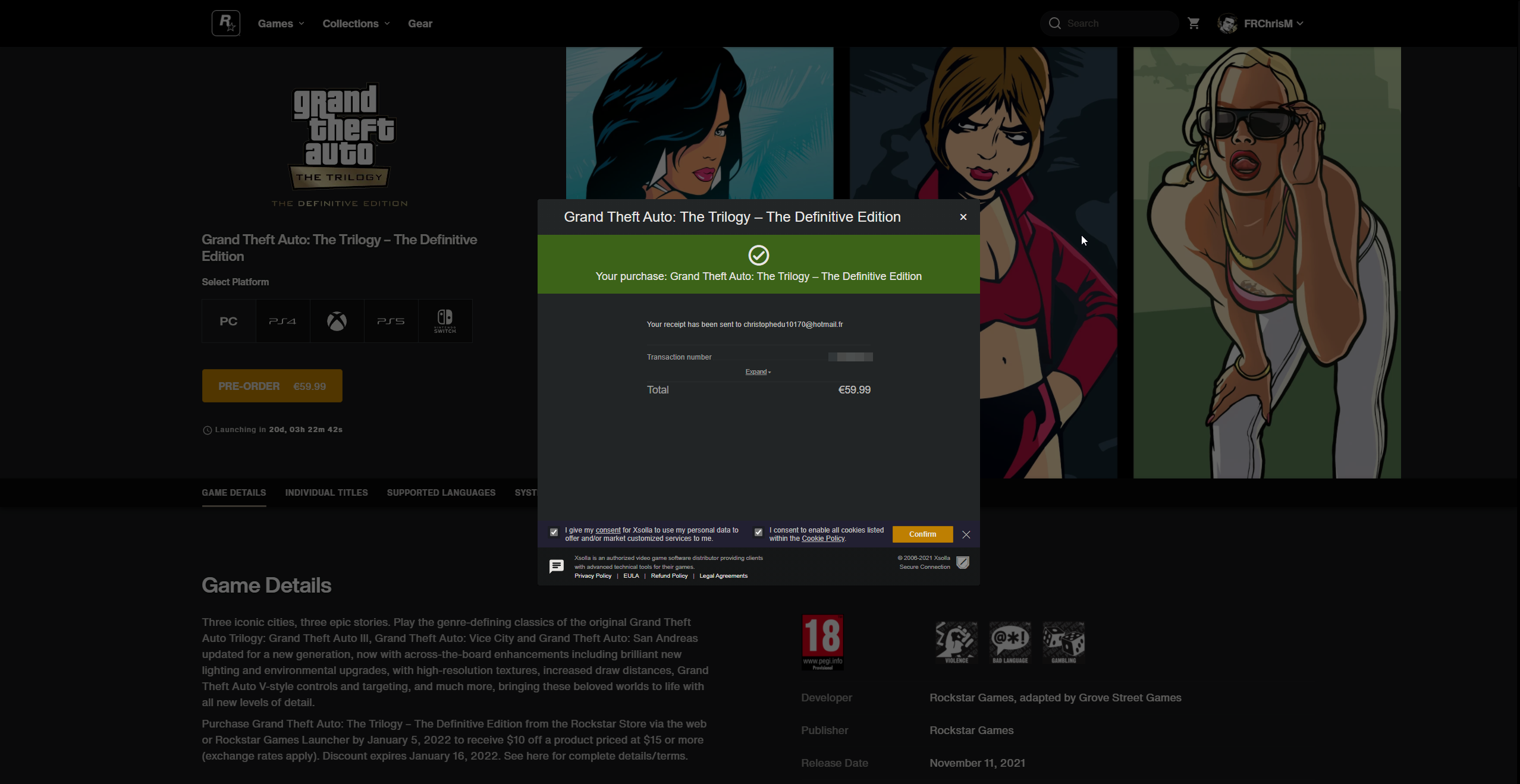Open the Cookie Policy link
Image resolution: width=1520 pixels, height=784 pixels.
click(x=823, y=539)
